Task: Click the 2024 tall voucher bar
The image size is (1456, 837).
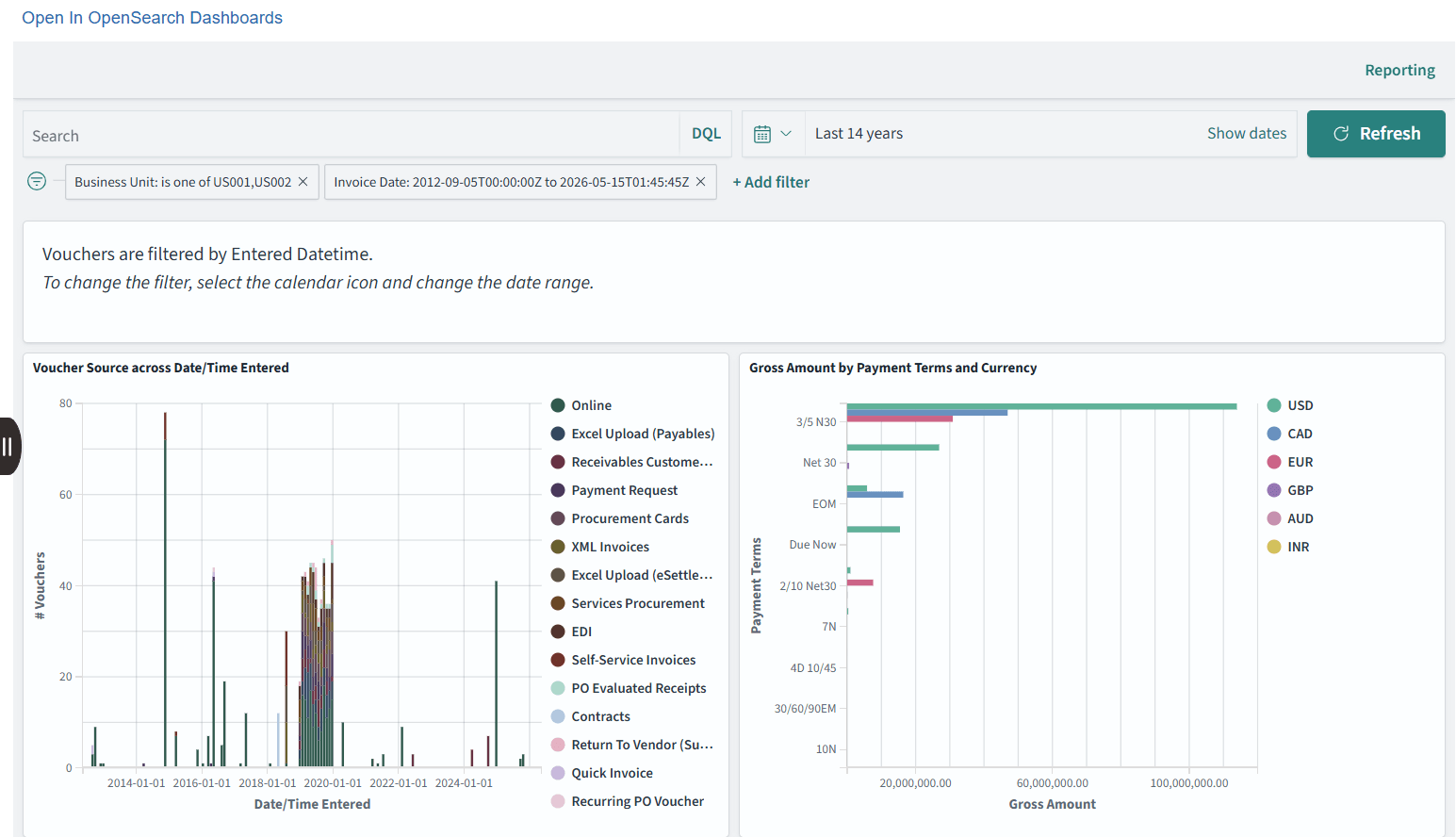Action: pyautogui.click(x=497, y=674)
